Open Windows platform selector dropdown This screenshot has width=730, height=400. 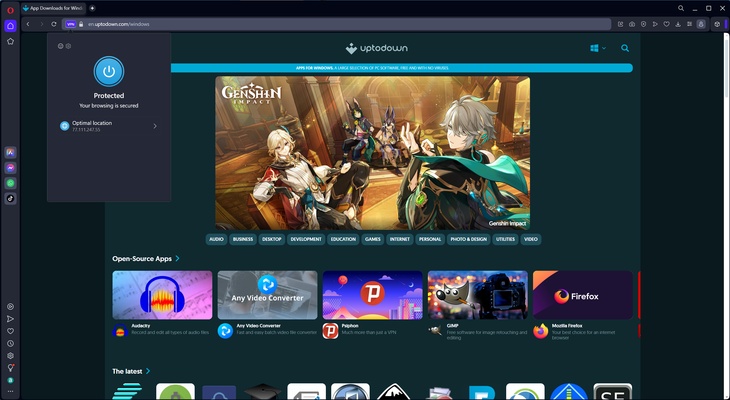(598, 48)
